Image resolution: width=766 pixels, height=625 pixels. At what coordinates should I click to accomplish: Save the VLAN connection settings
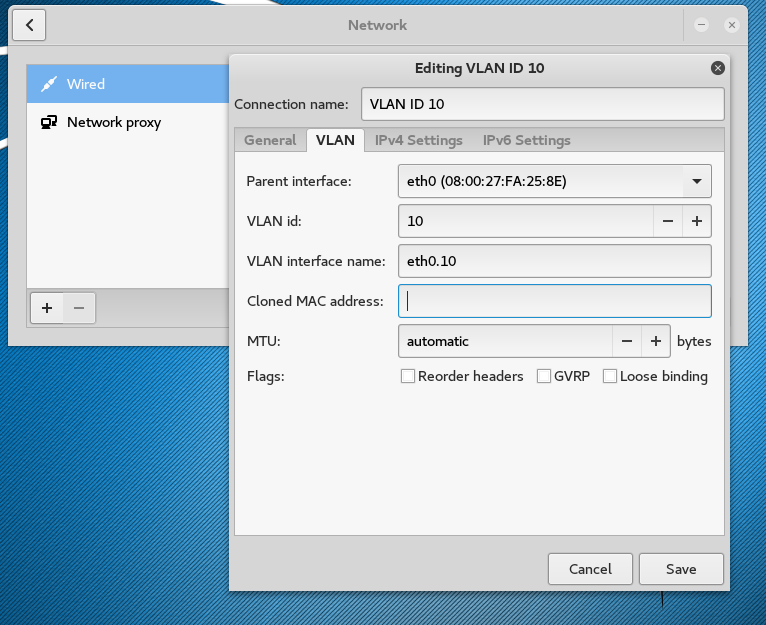coord(681,569)
